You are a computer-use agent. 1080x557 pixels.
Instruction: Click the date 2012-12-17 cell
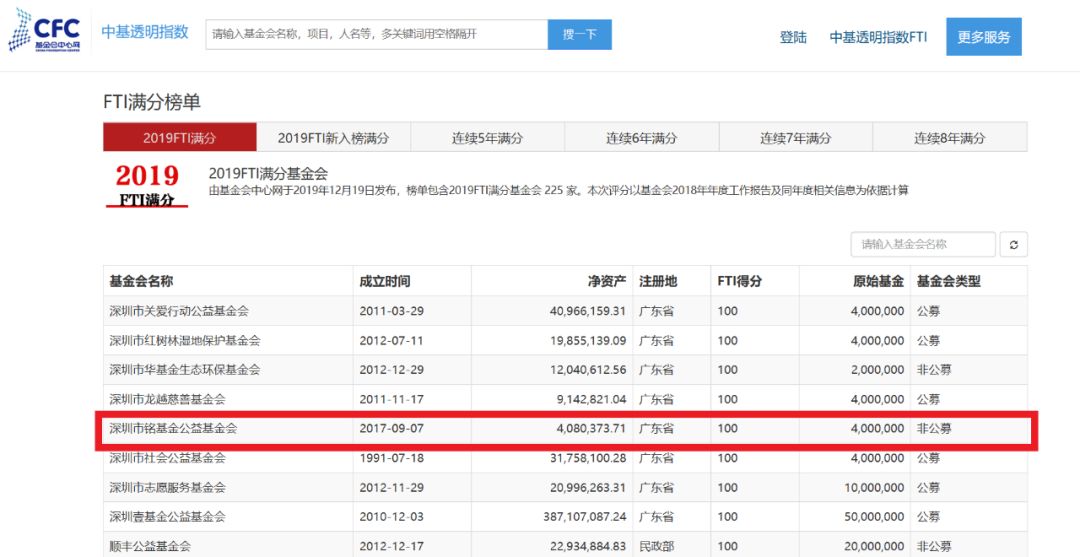point(391,546)
